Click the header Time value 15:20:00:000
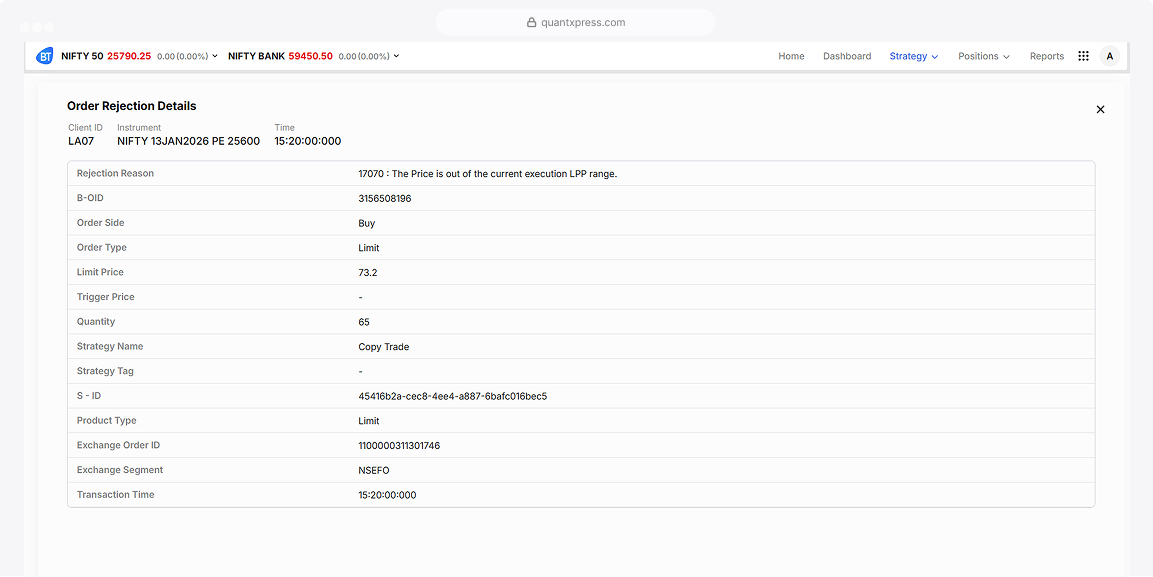 (307, 141)
